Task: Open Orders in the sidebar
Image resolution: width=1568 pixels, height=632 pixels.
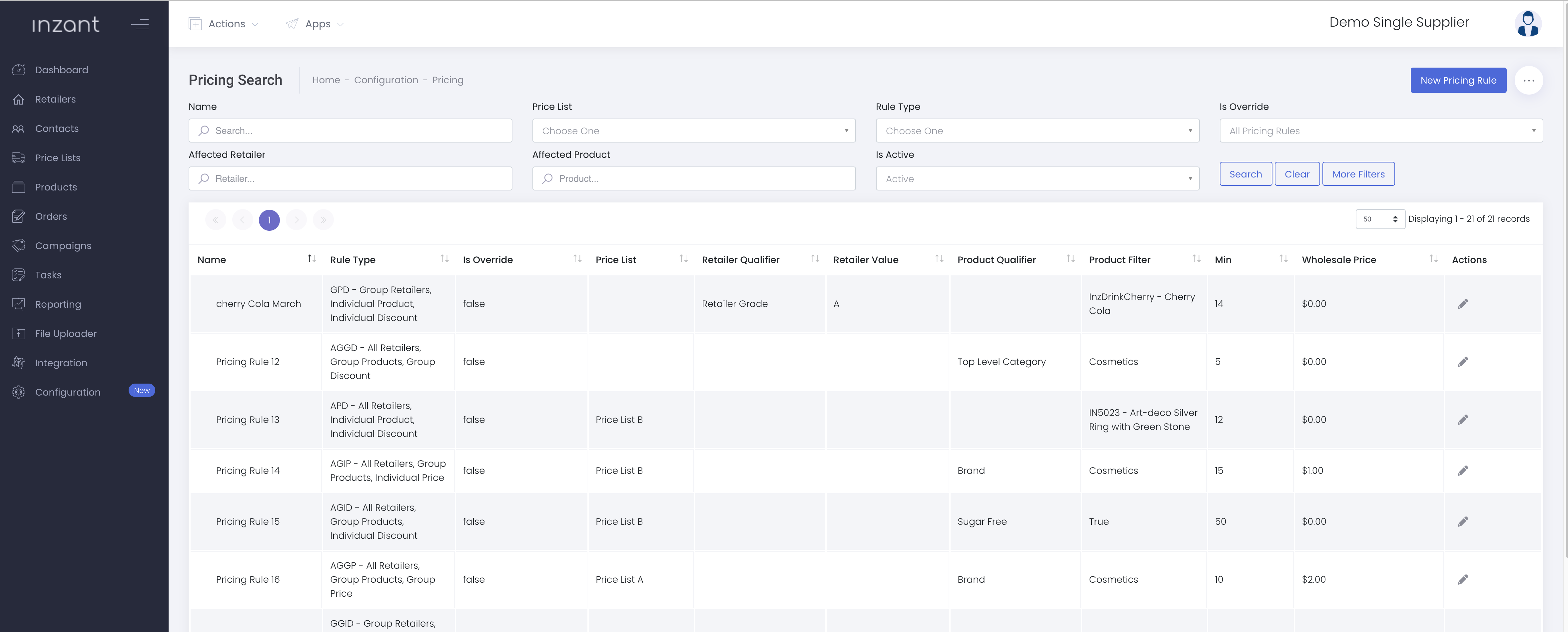Action: (x=51, y=216)
